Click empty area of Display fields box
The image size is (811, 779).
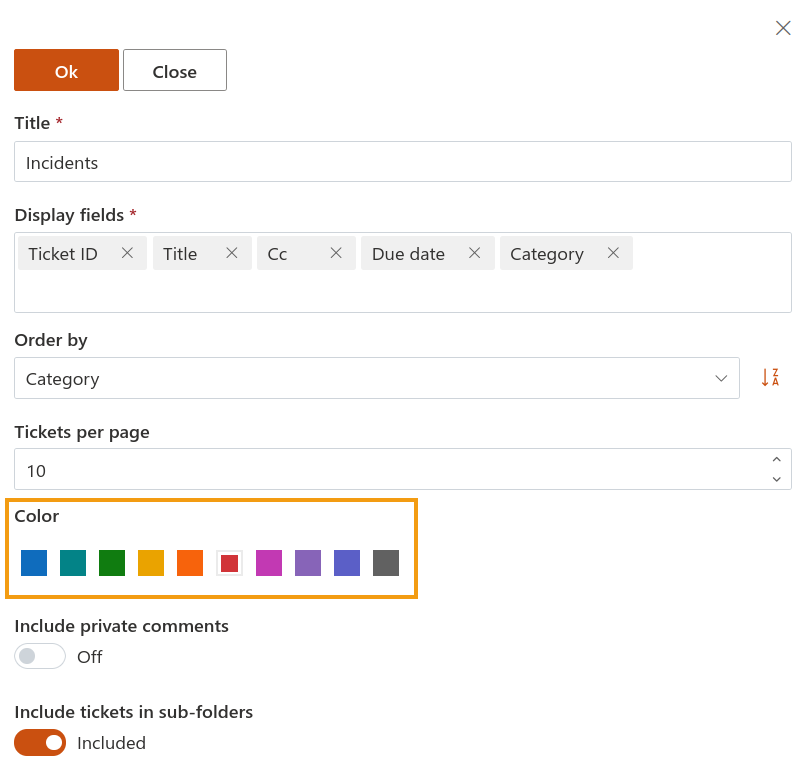coord(403,292)
